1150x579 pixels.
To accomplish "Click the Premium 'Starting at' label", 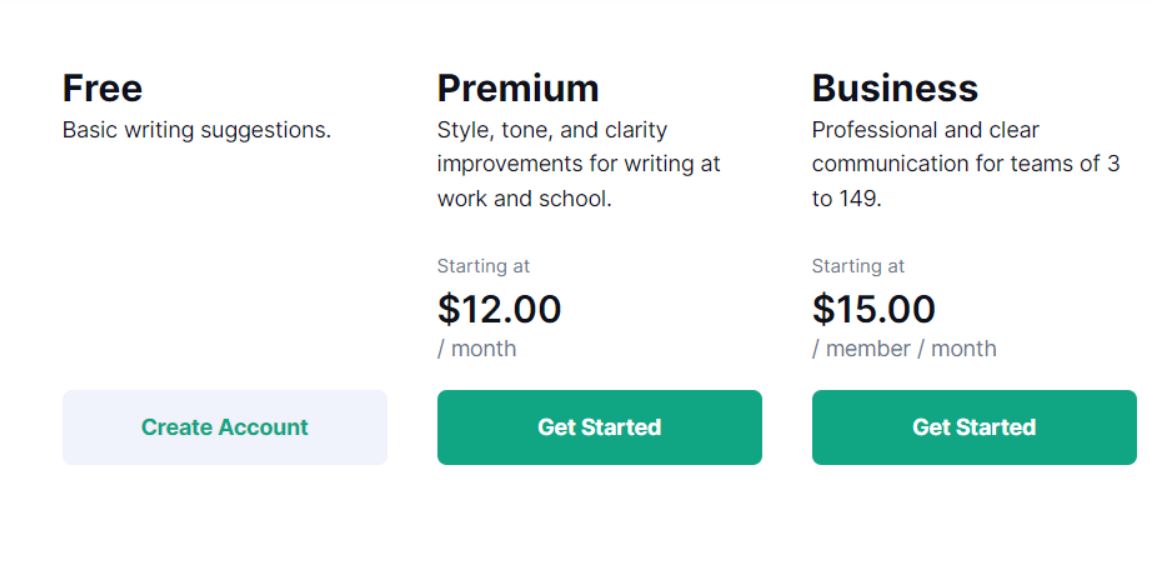I will (x=483, y=266).
